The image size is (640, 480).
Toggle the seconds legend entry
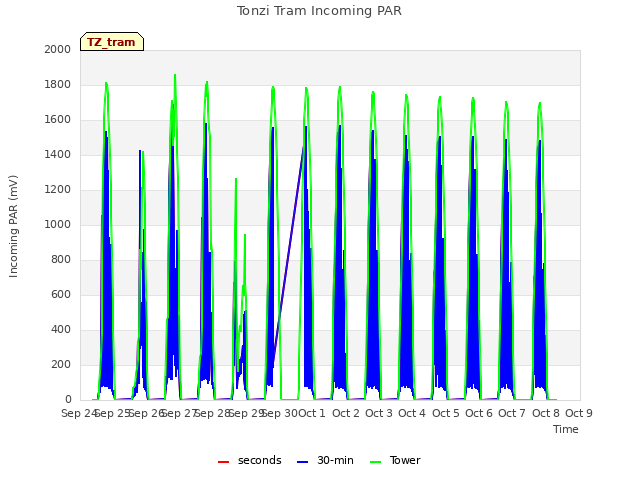pyautogui.click(x=250, y=460)
